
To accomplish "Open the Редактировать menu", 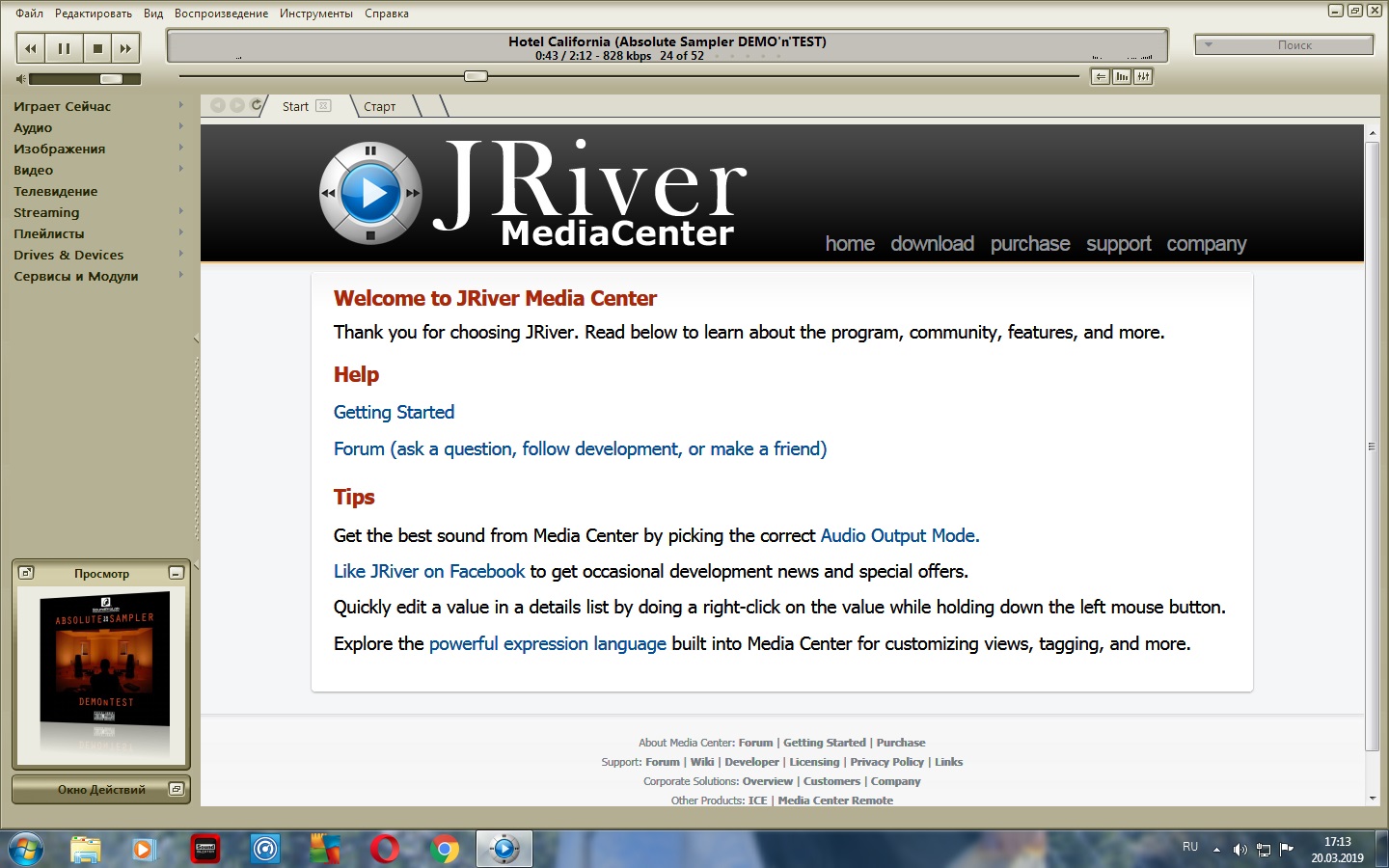I will point(94,14).
